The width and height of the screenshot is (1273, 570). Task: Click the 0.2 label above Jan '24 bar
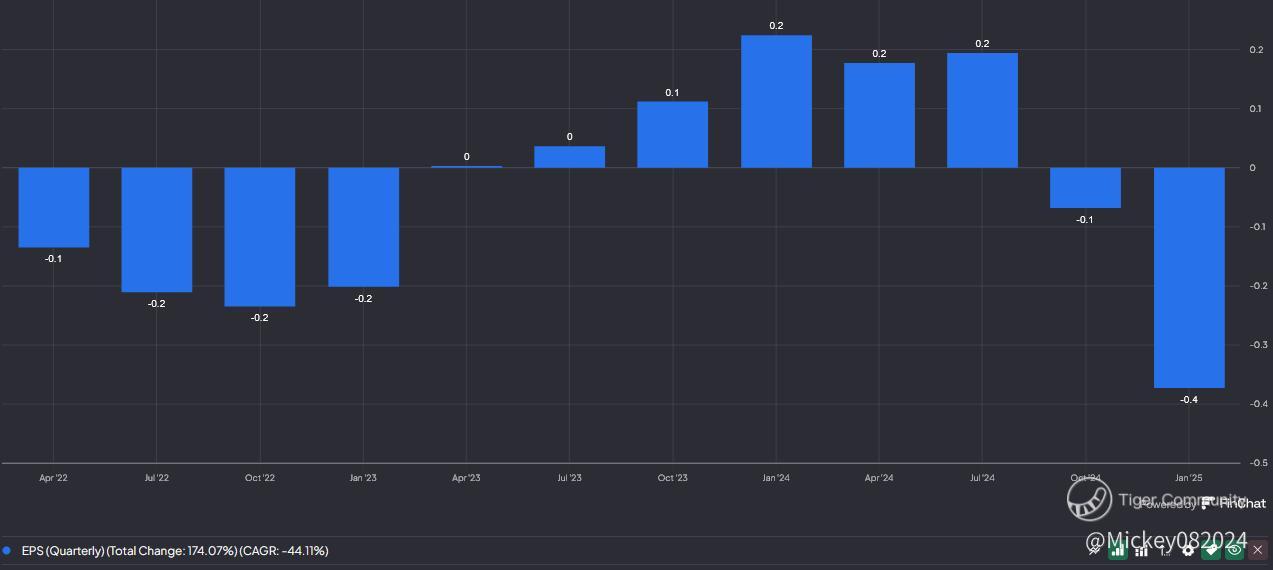point(776,26)
